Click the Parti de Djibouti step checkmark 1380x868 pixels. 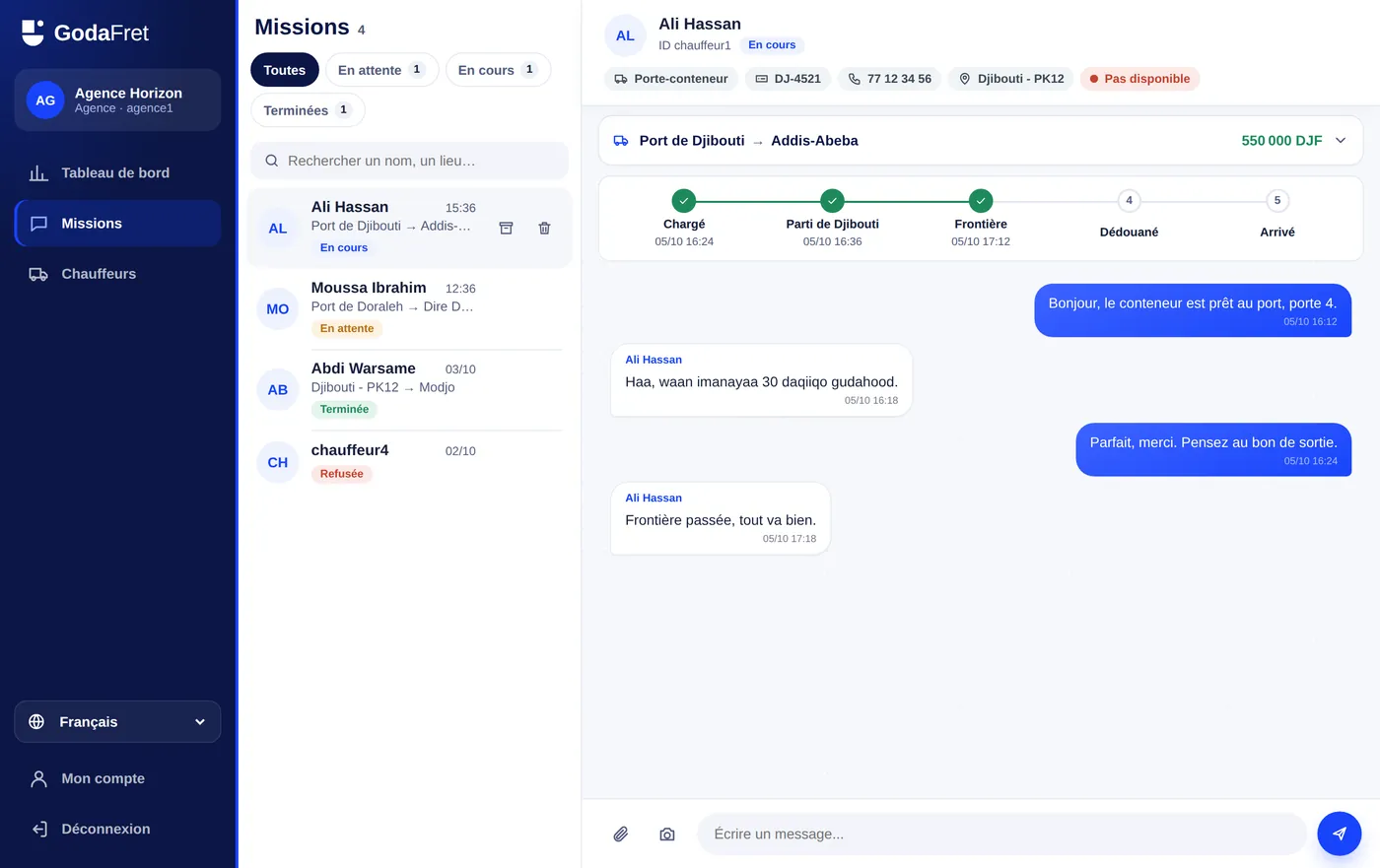pyautogui.click(x=833, y=201)
